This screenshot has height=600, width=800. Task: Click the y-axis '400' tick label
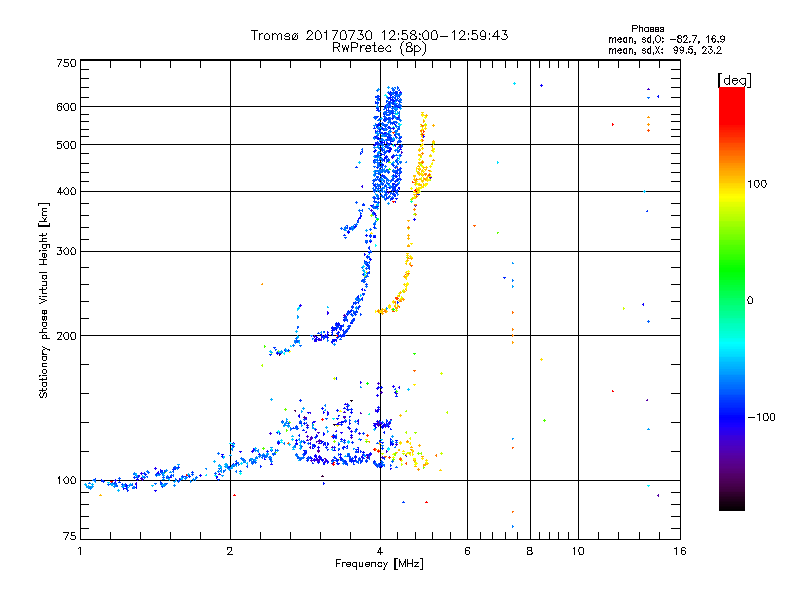click(x=66, y=191)
